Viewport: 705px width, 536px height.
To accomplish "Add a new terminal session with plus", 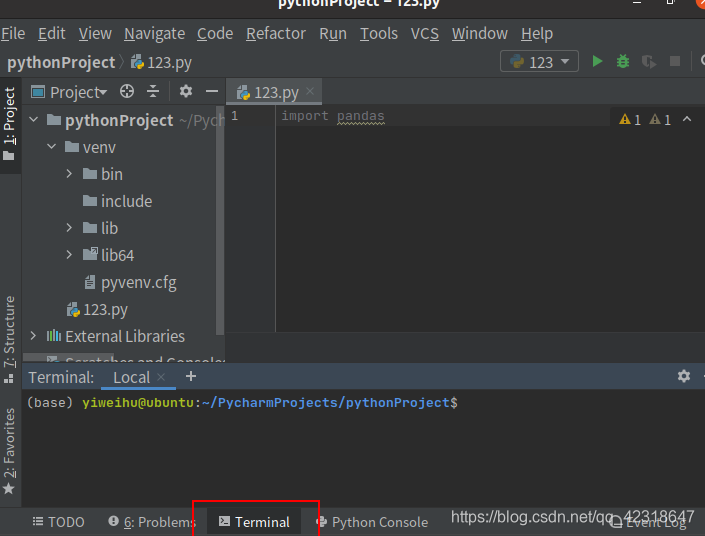I will pyautogui.click(x=191, y=376).
